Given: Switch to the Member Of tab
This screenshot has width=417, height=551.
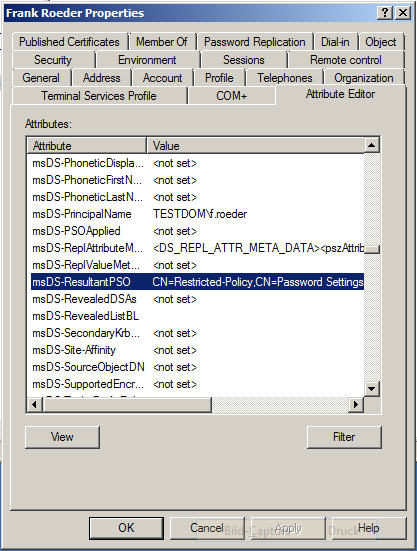Looking at the screenshot, I should pyautogui.click(x=162, y=42).
